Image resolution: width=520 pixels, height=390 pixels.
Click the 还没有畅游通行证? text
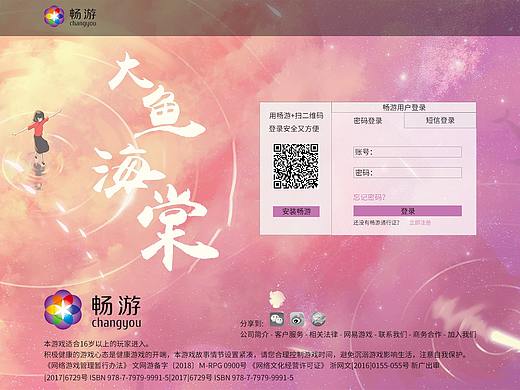coord(376,222)
